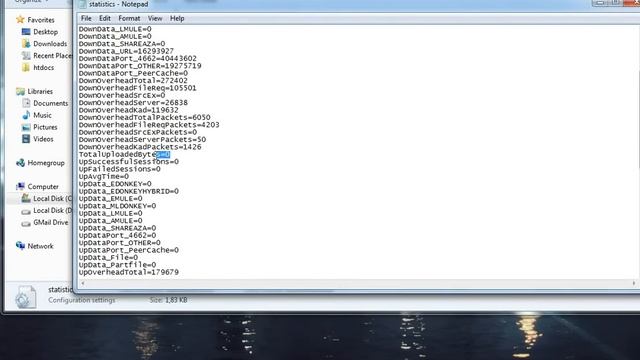Viewport: 640px width, 360px height.
Task: Click the line DownData_URL=16293927
Action: tap(126, 51)
